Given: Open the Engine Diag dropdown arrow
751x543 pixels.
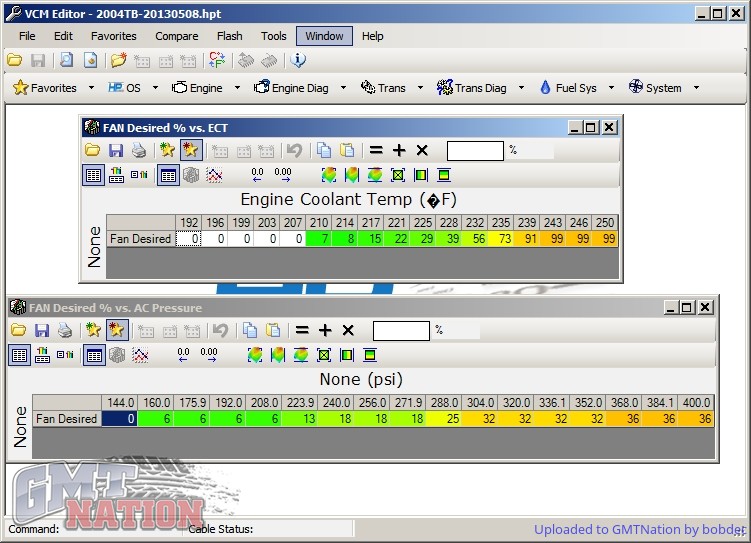Looking at the screenshot, I should coord(342,88).
